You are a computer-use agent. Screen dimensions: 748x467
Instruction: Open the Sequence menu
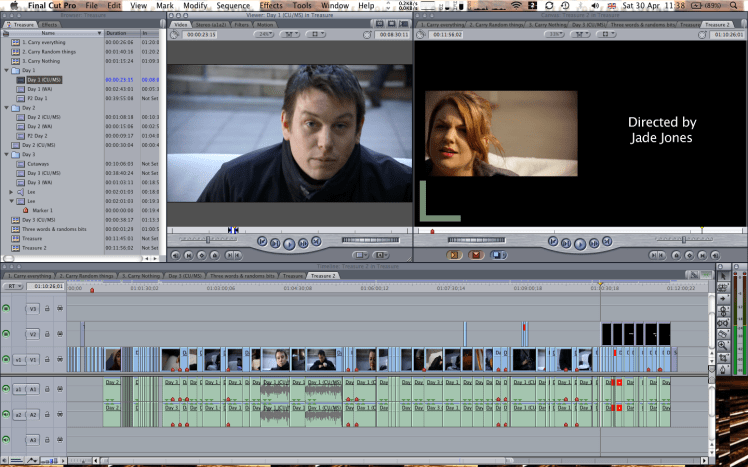233,6
